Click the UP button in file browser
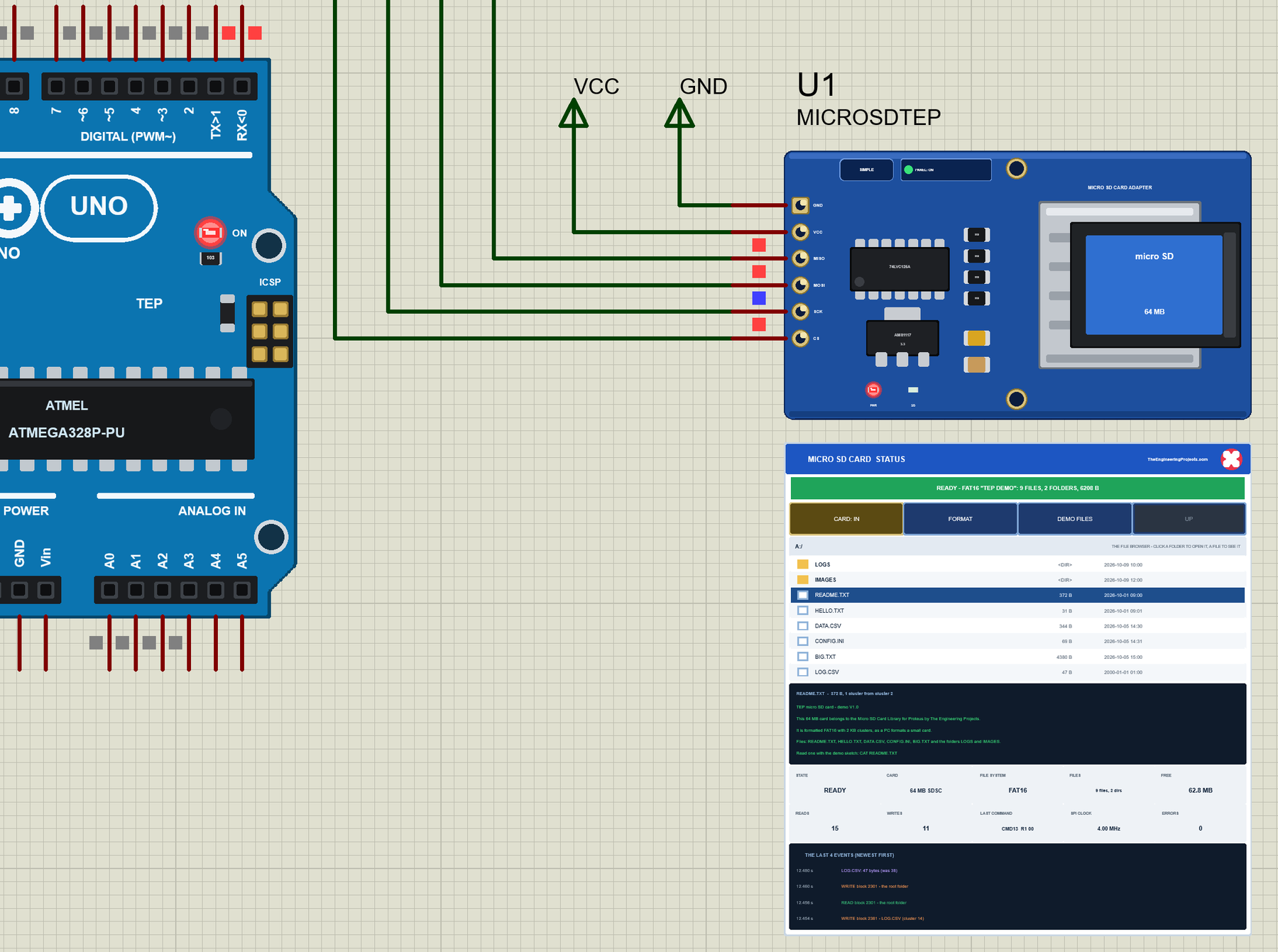 click(1189, 519)
